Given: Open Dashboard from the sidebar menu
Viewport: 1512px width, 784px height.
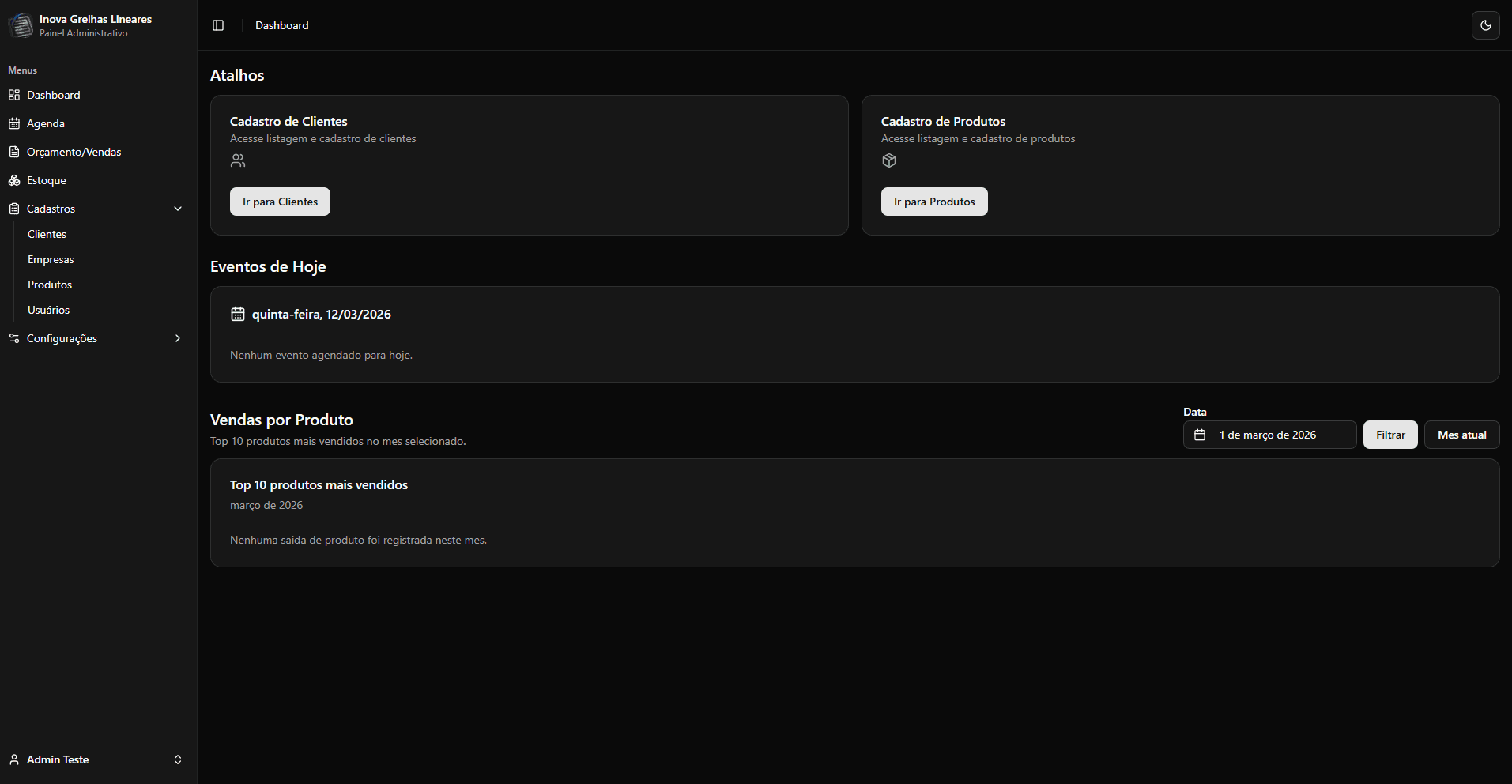Looking at the screenshot, I should [53, 95].
